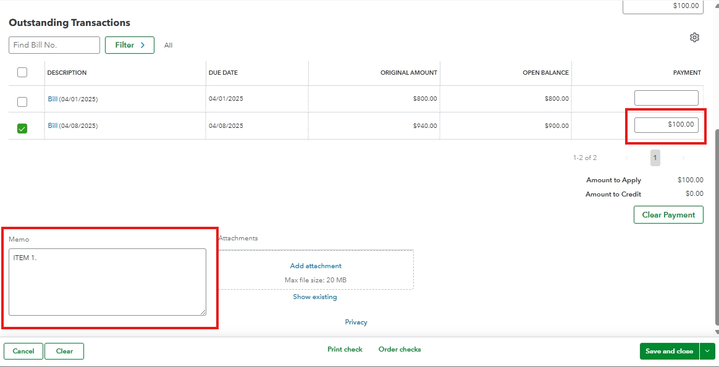Click the Clear button in footer
719x367 pixels.
[64, 351]
